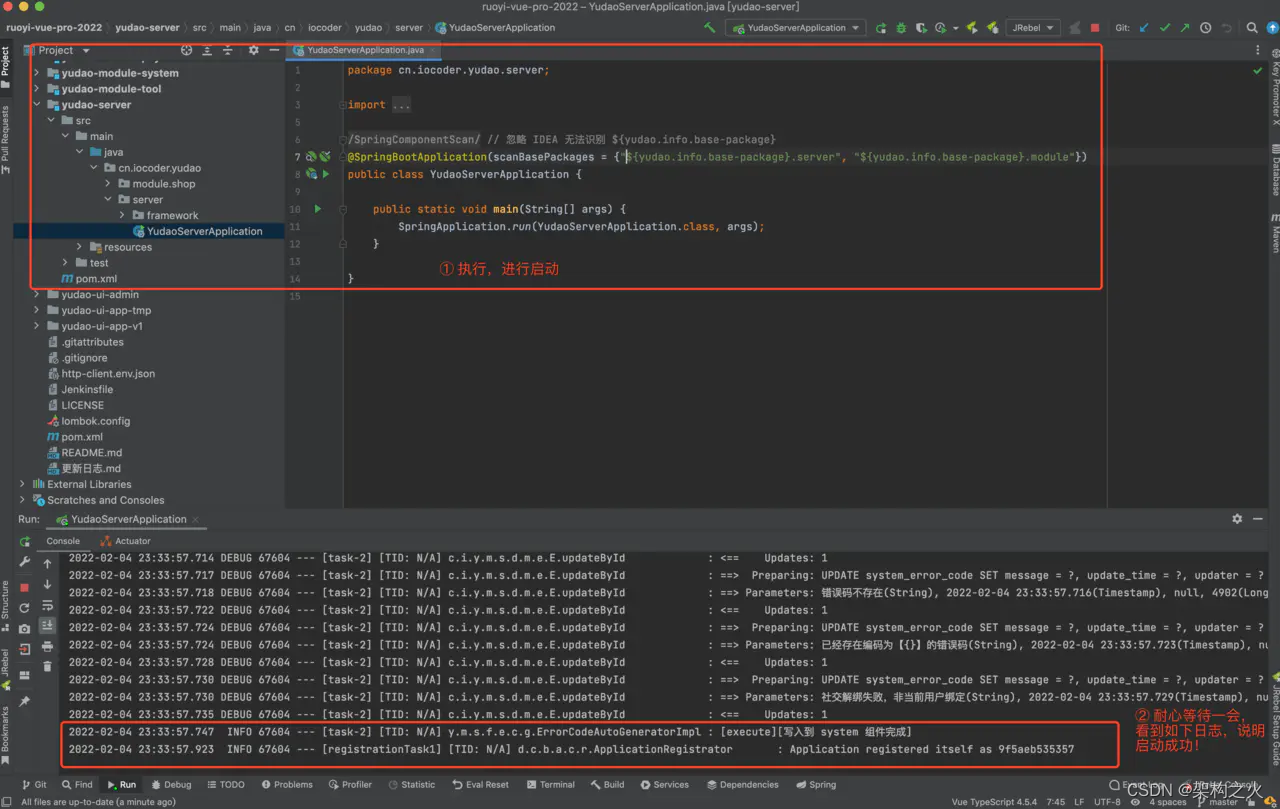Expand the yudao-module-tool folder
This screenshot has width=1280, height=809.
point(37,89)
